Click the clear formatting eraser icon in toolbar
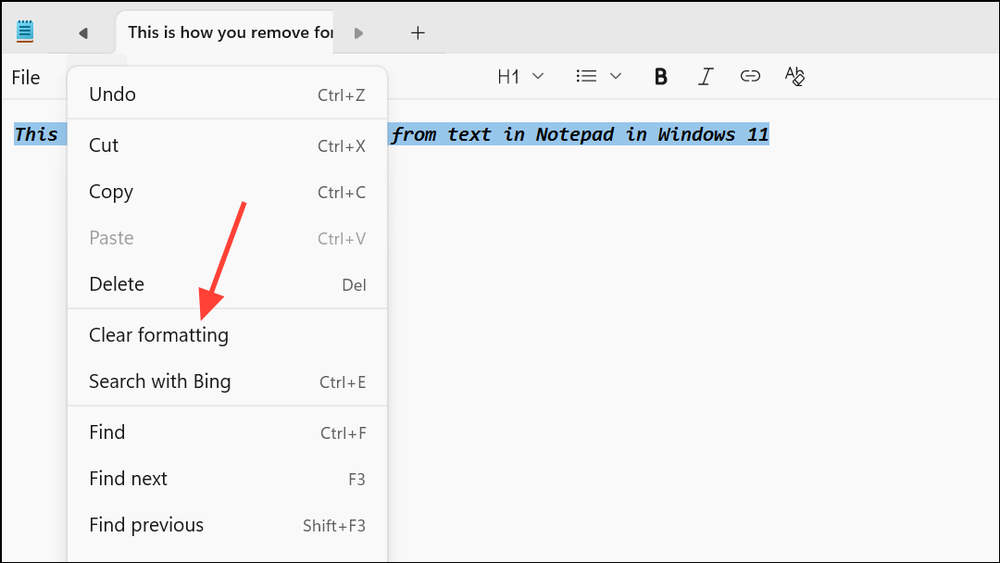The image size is (1000, 563). [x=795, y=76]
